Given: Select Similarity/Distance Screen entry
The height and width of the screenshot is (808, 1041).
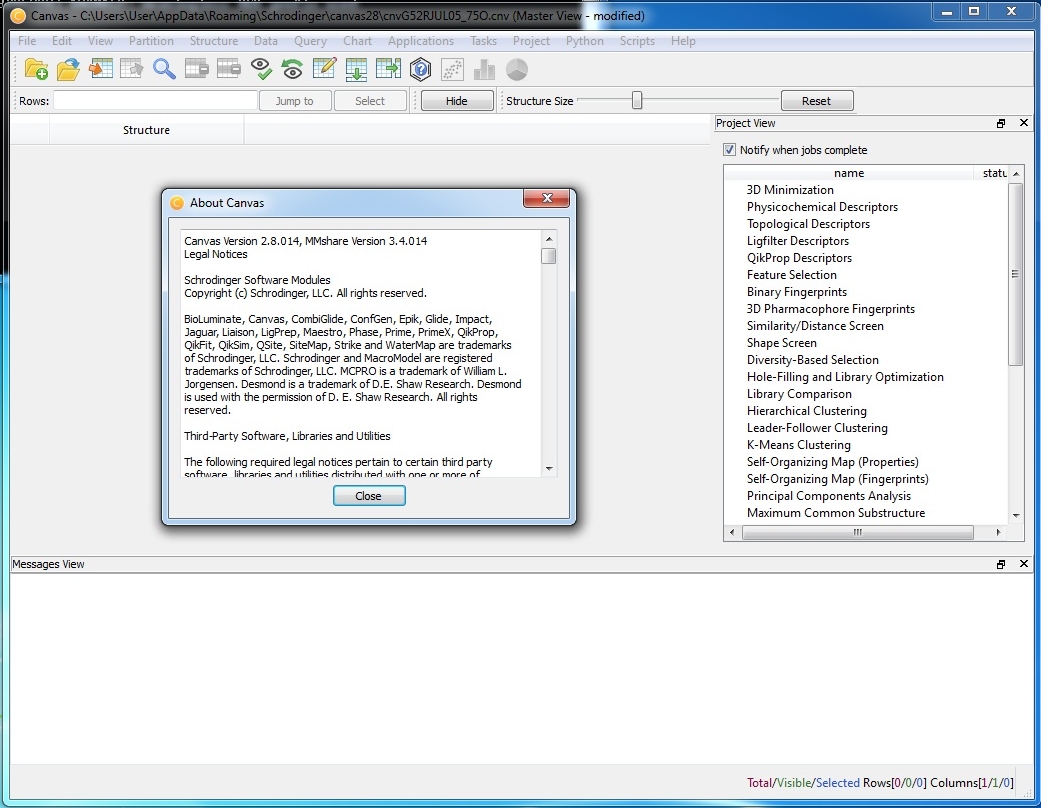Looking at the screenshot, I should (x=815, y=326).
